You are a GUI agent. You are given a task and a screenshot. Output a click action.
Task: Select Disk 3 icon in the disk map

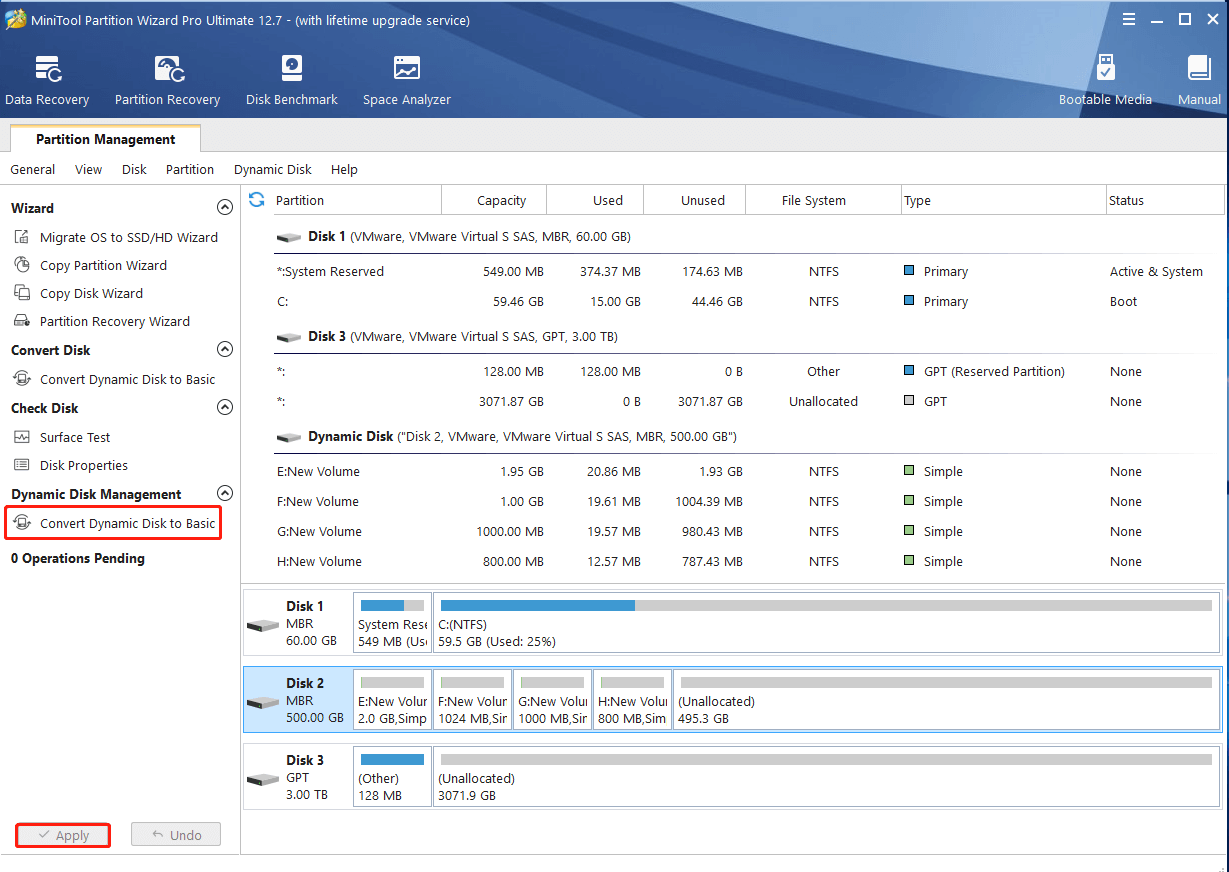pyautogui.click(x=262, y=779)
